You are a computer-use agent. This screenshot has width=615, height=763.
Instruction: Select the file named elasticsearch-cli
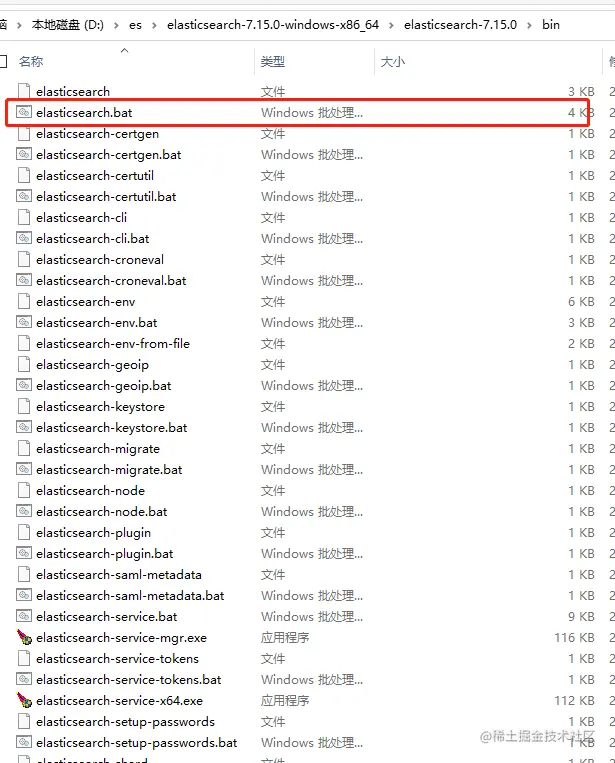81,218
